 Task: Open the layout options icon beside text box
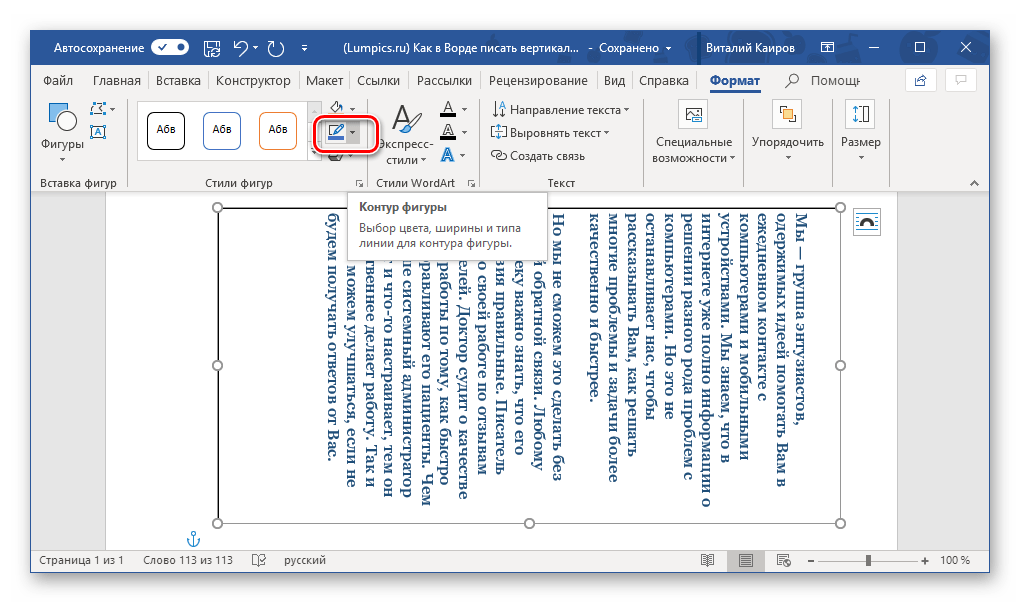pyautogui.click(x=866, y=223)
